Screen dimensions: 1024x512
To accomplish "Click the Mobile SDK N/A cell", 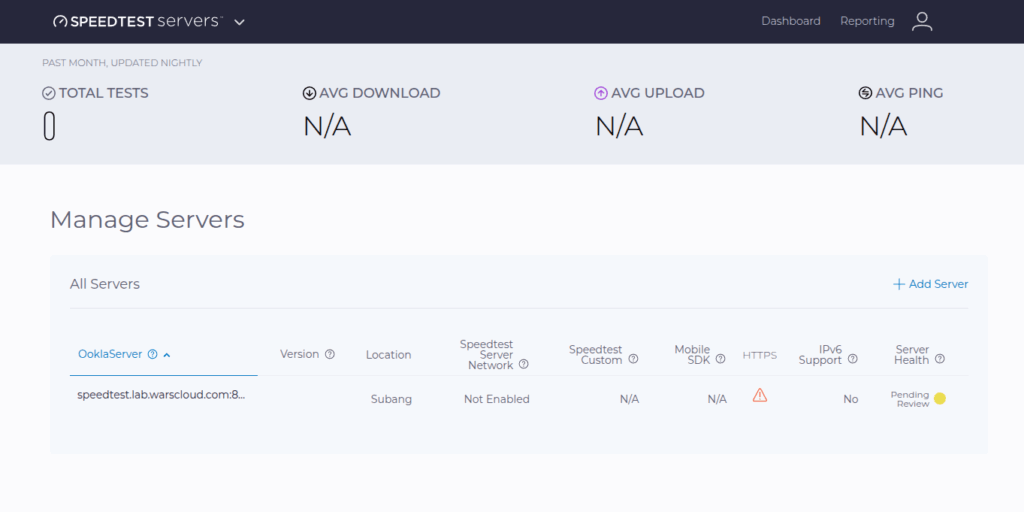I will click(x=717, y=399).
